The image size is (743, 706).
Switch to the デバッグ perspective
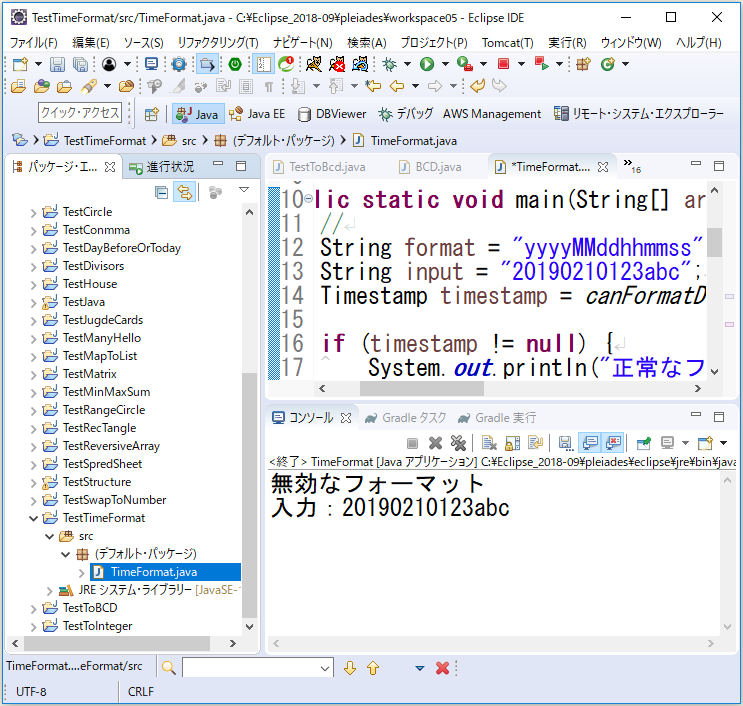406,114
